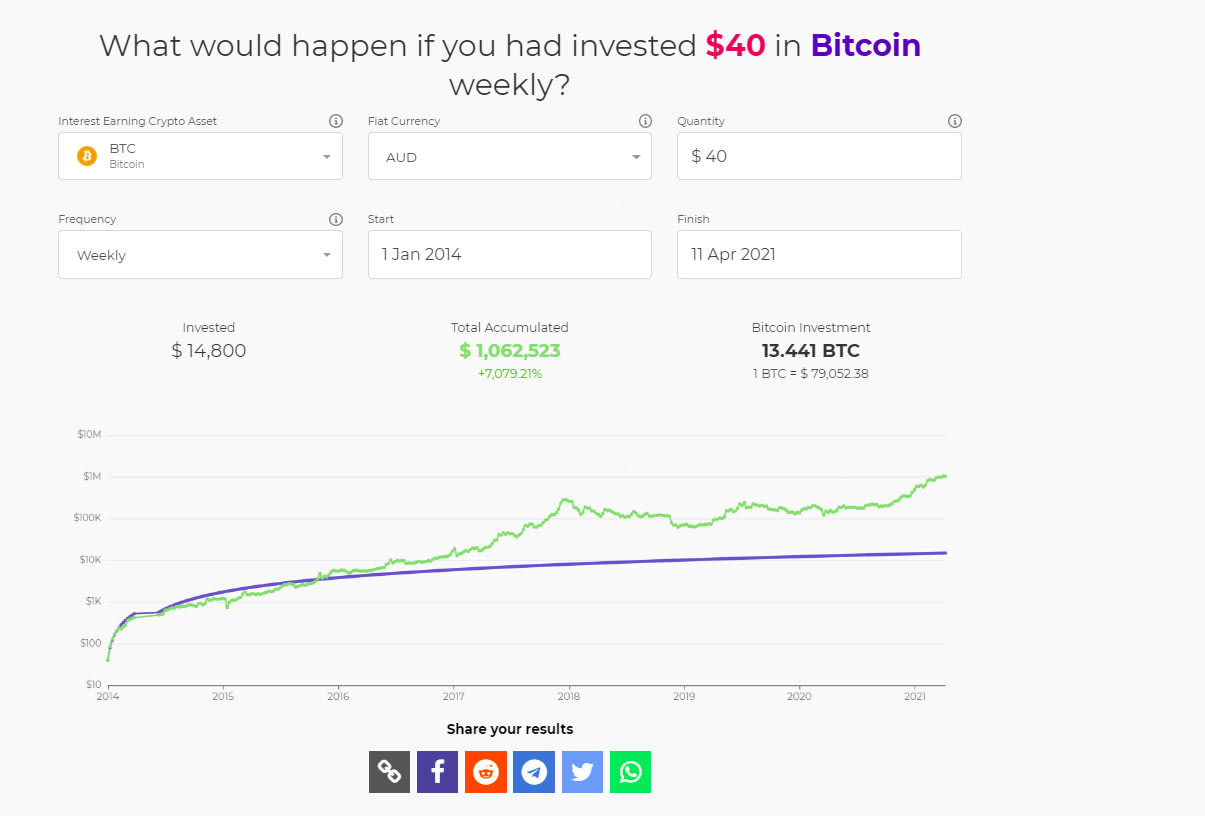Click the Quantity field showing $ 40
Viewport: 1205px width, 816px height.
click(x=819, y=156)
